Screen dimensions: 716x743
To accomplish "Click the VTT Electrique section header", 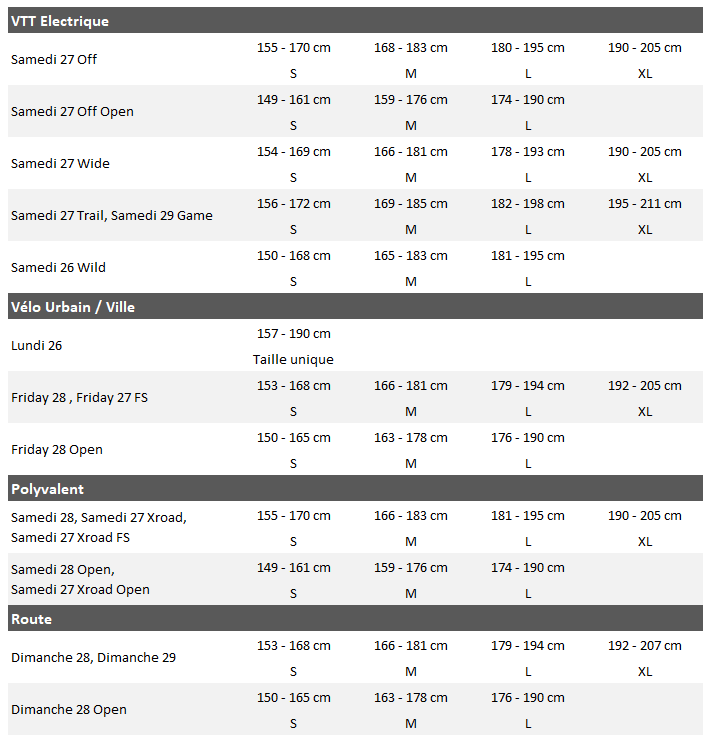I will click(x=60, y=21).
